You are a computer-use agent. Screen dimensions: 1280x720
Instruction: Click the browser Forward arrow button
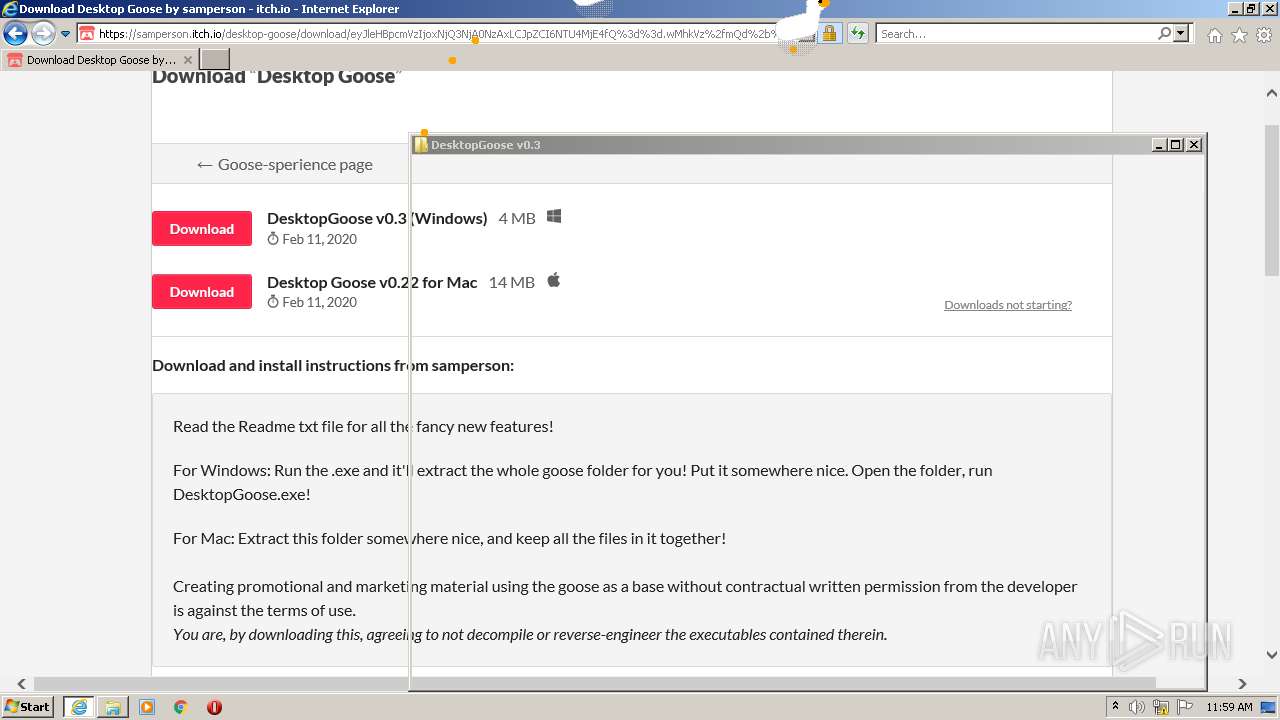42,34
